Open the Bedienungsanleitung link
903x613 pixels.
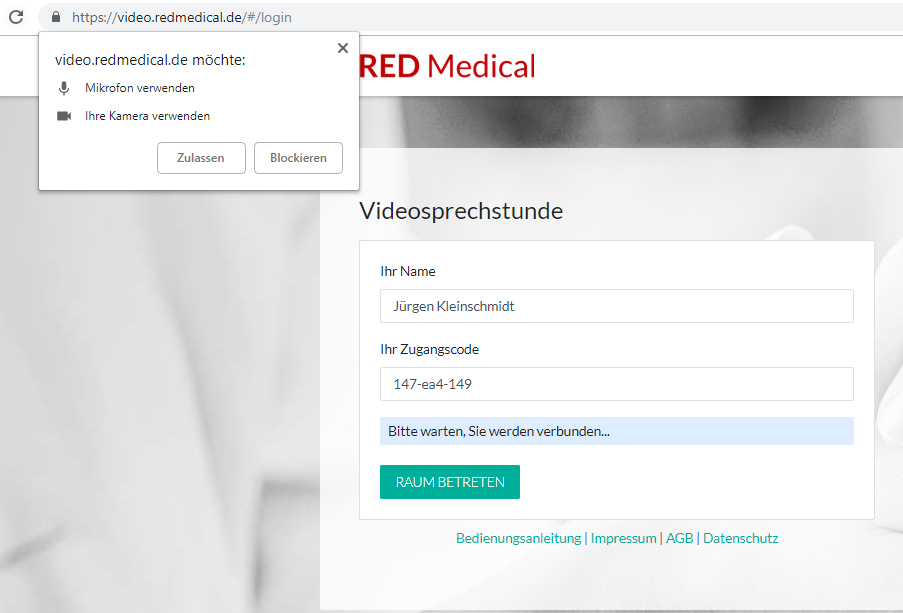pos(518,538)
